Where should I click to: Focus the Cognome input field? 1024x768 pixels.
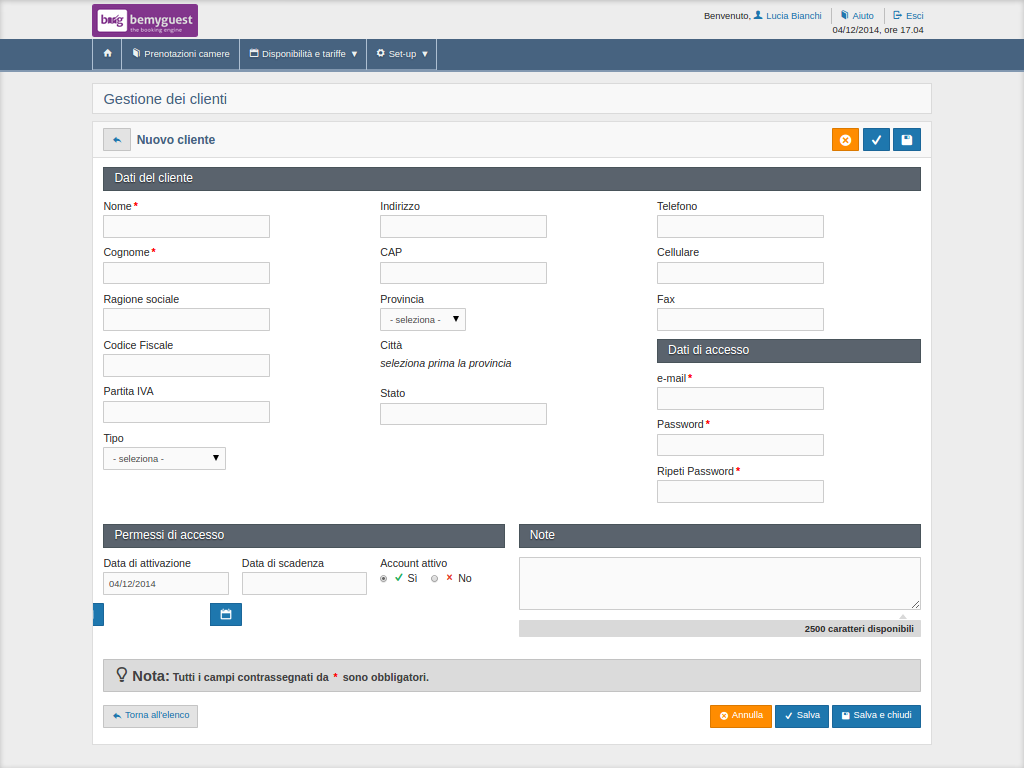click(x=186, y=273)
